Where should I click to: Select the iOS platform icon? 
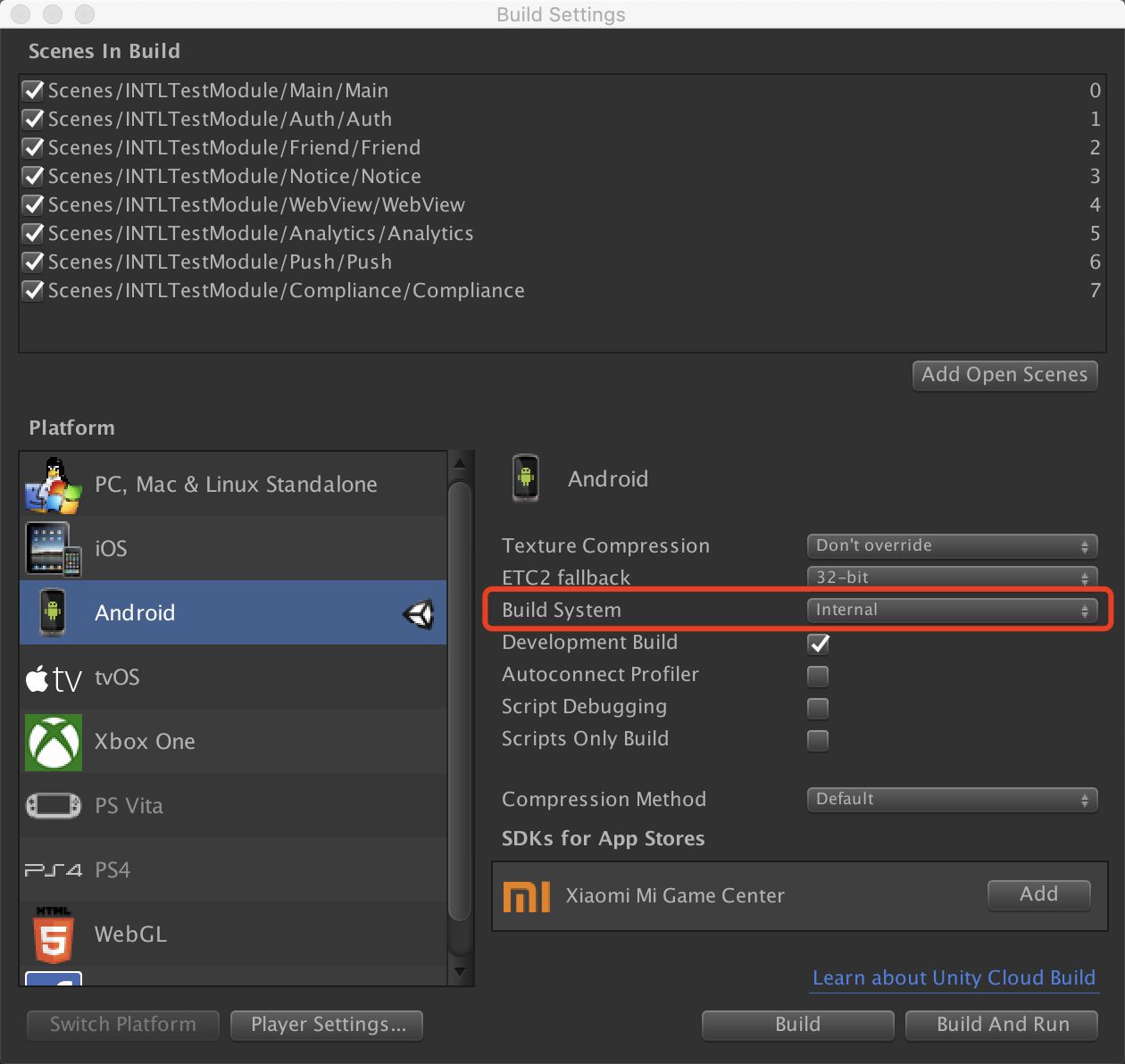[53, 549]
